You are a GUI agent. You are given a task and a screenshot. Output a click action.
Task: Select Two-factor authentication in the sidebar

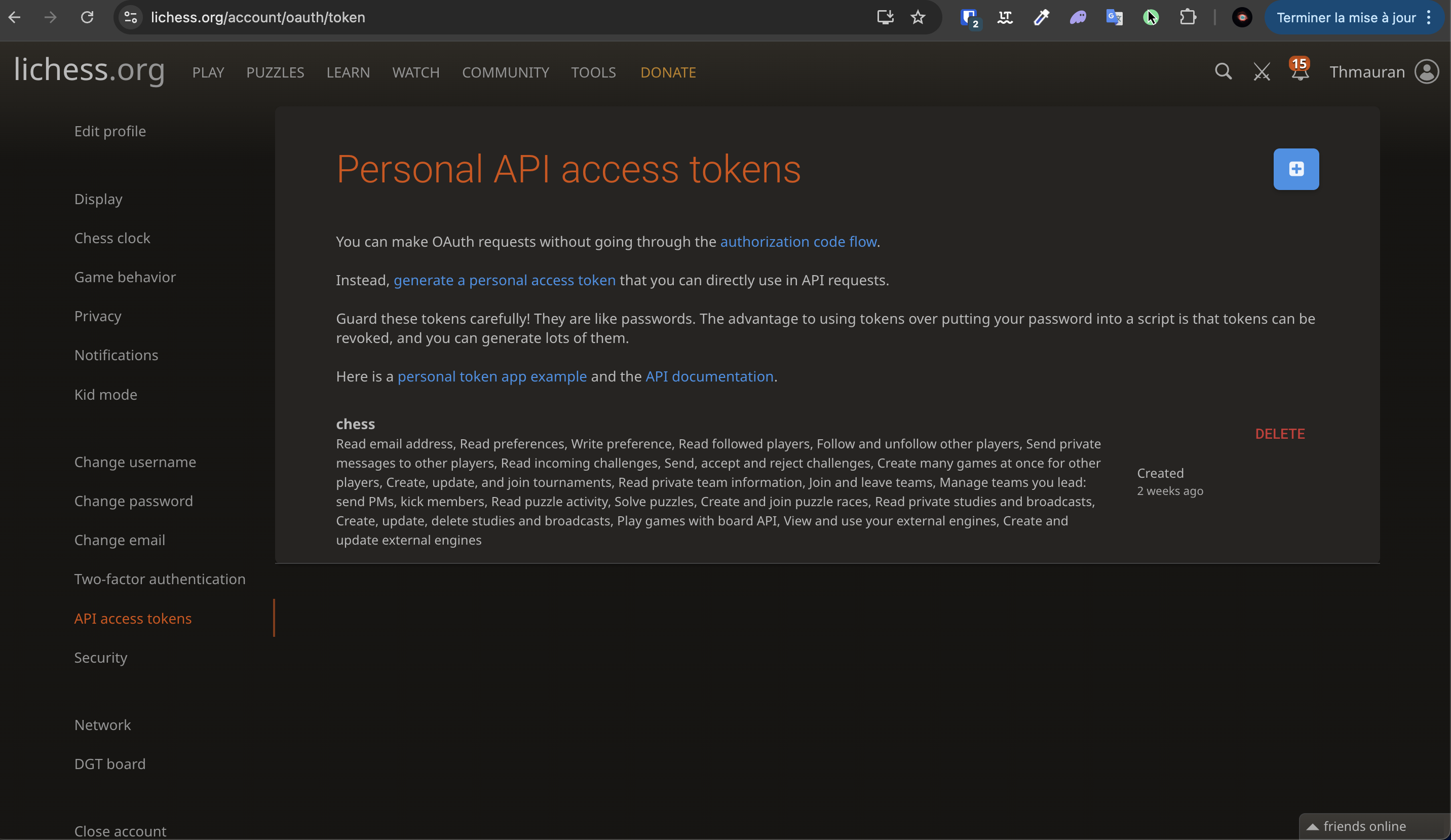click(160, 579)
